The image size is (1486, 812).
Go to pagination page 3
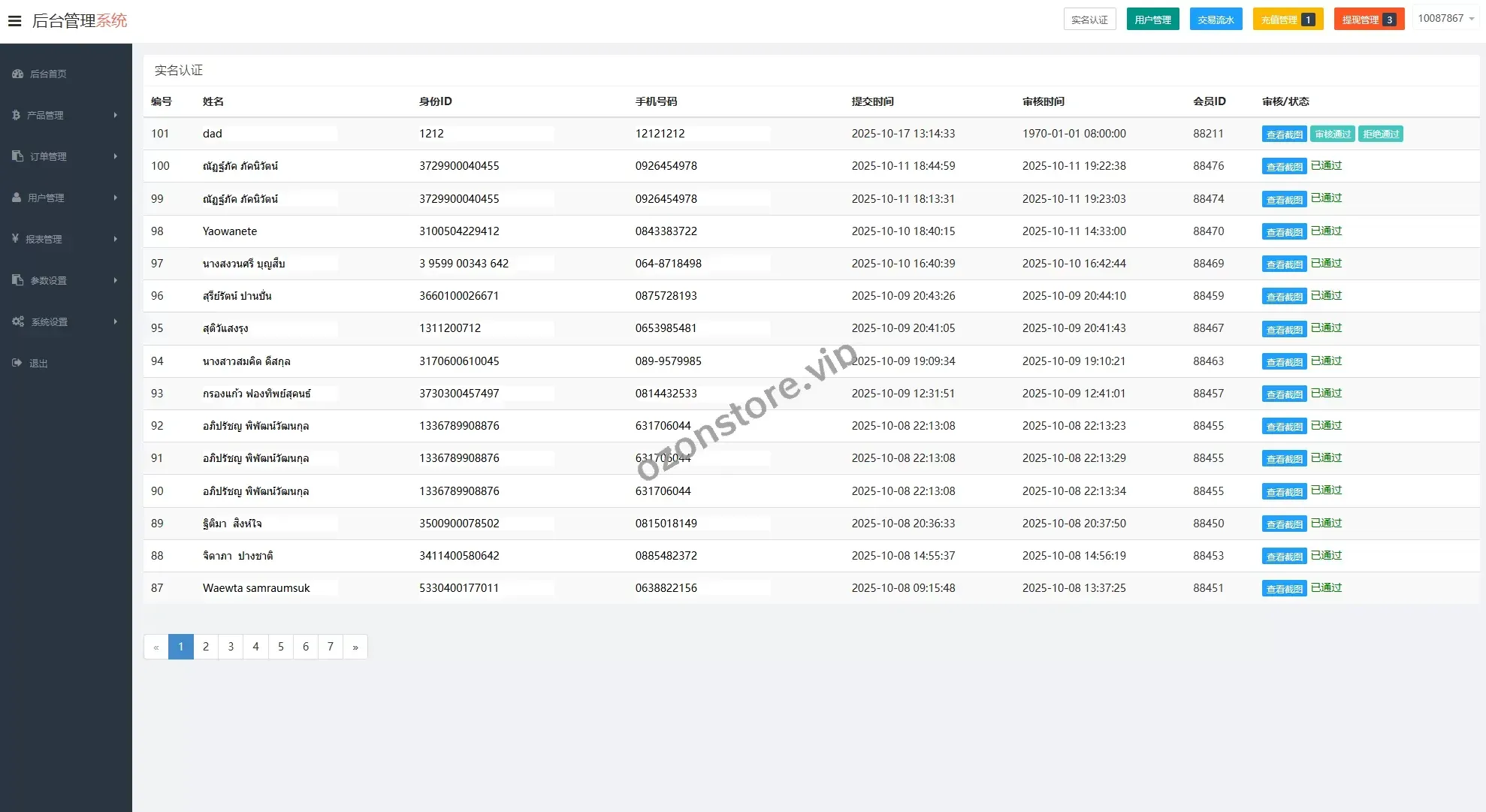(231, 647)
